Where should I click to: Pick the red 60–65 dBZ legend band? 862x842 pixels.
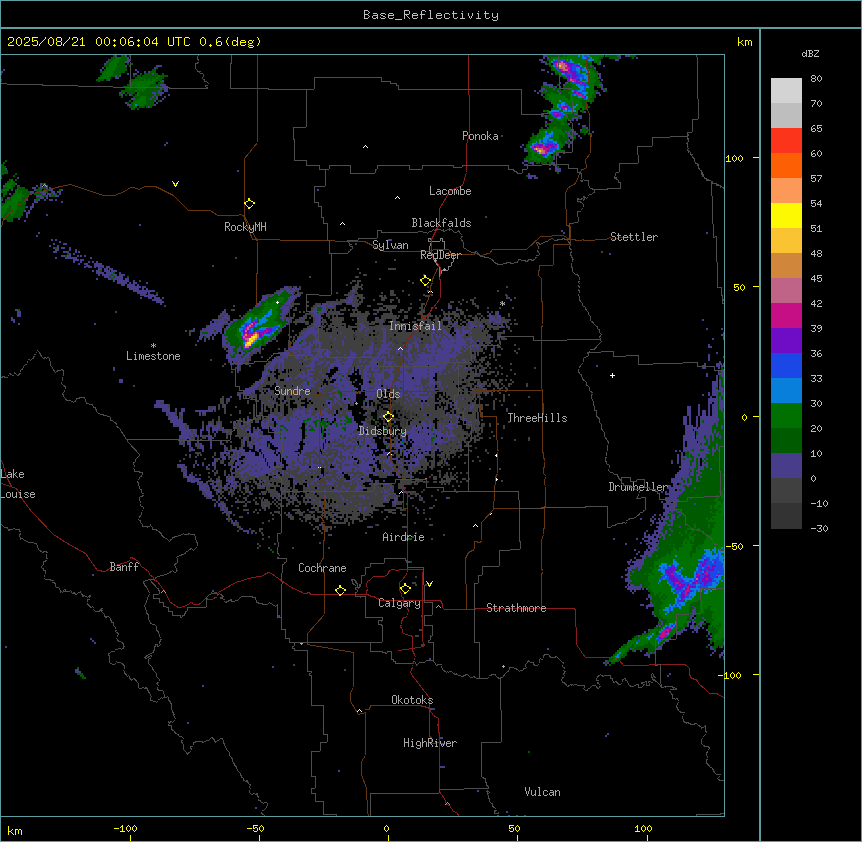coord(786,141)
